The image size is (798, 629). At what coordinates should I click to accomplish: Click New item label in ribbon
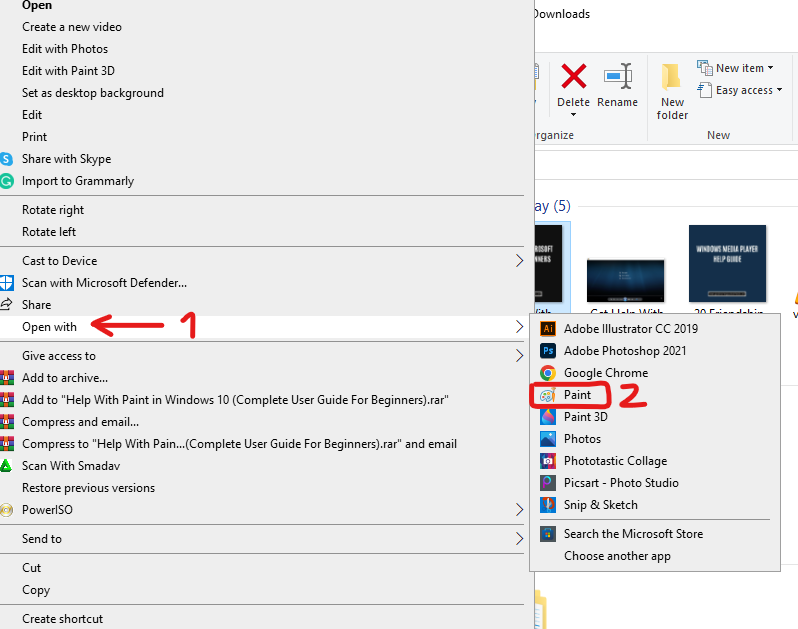(740, 68)
